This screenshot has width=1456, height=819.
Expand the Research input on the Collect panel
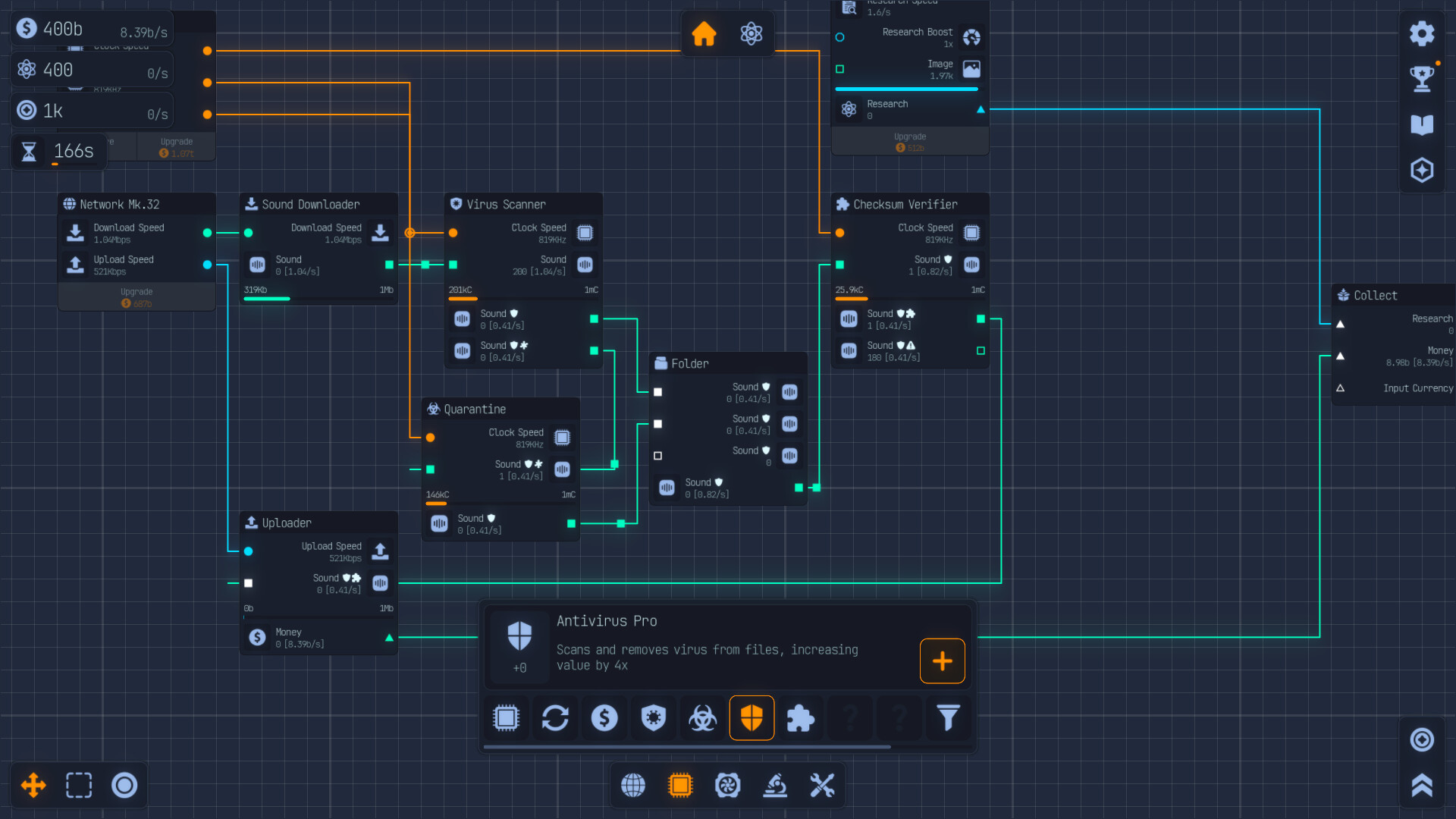click(1341, 324)
